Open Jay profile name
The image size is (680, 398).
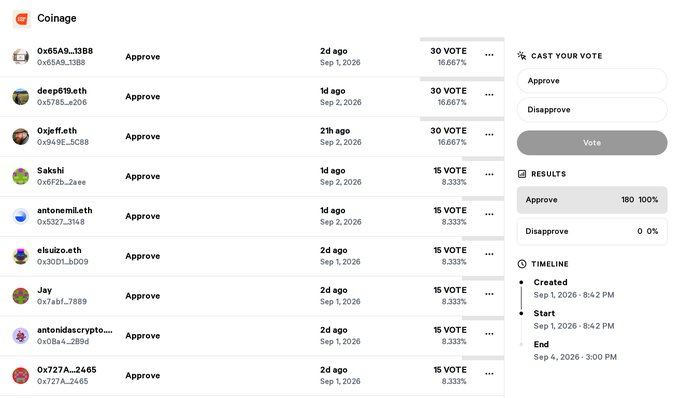tap(45, 290)
